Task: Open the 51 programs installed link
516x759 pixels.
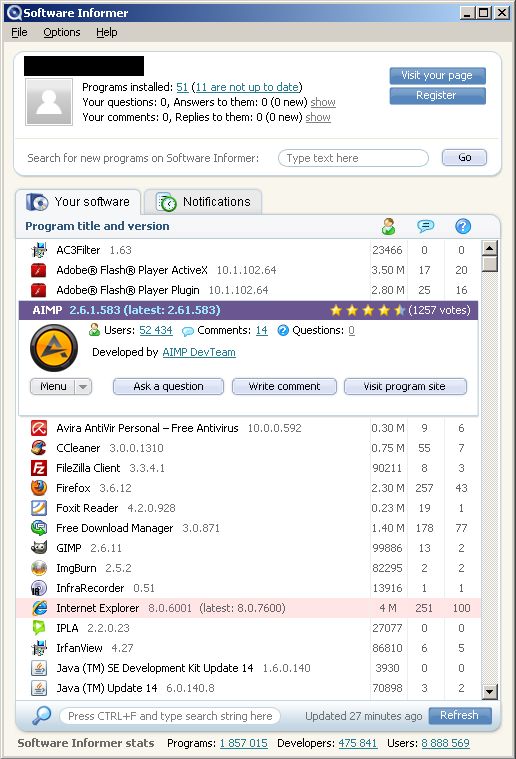Action: click(182, 87)
